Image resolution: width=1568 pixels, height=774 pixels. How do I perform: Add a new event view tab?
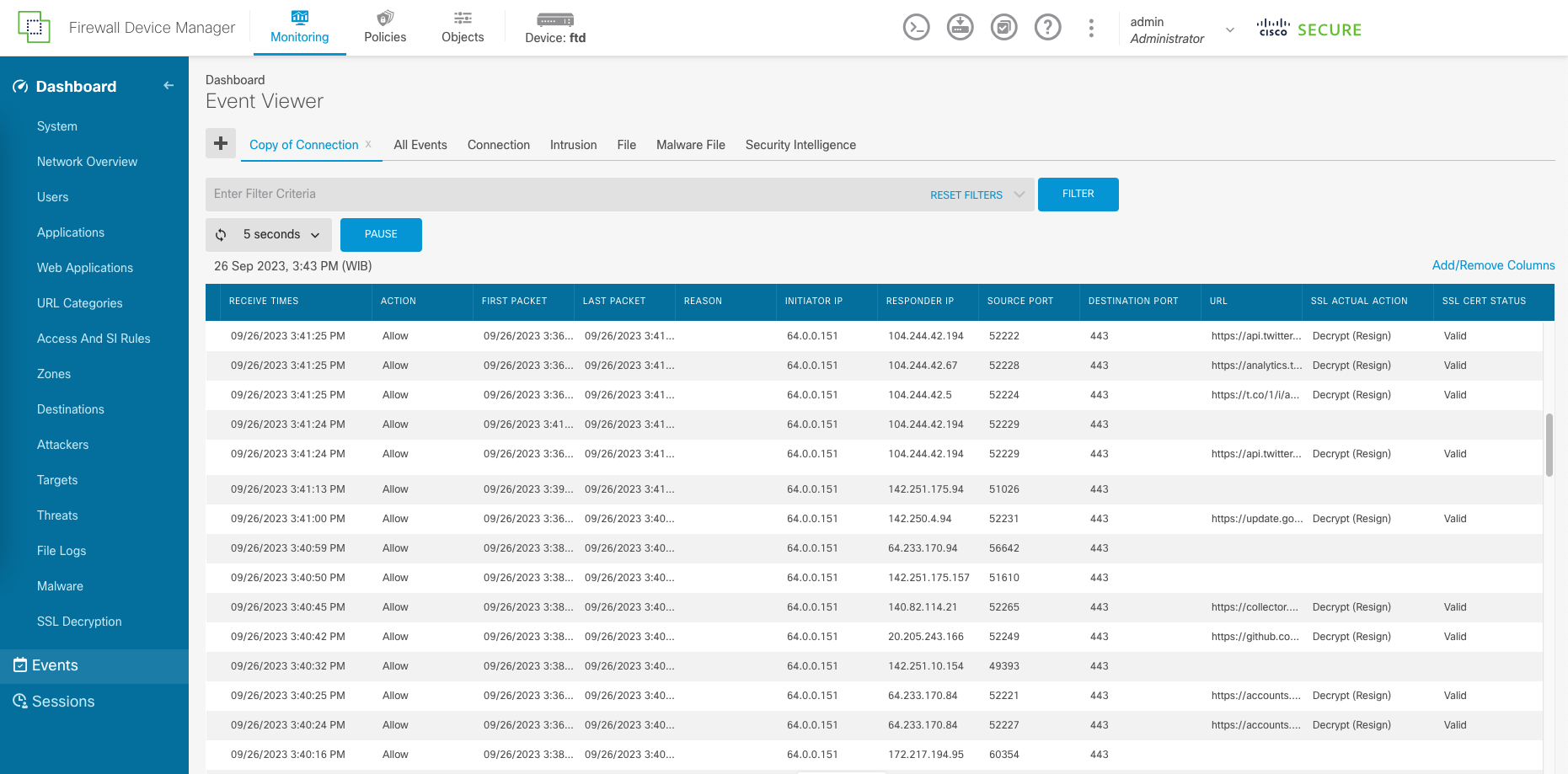(221, 144)
